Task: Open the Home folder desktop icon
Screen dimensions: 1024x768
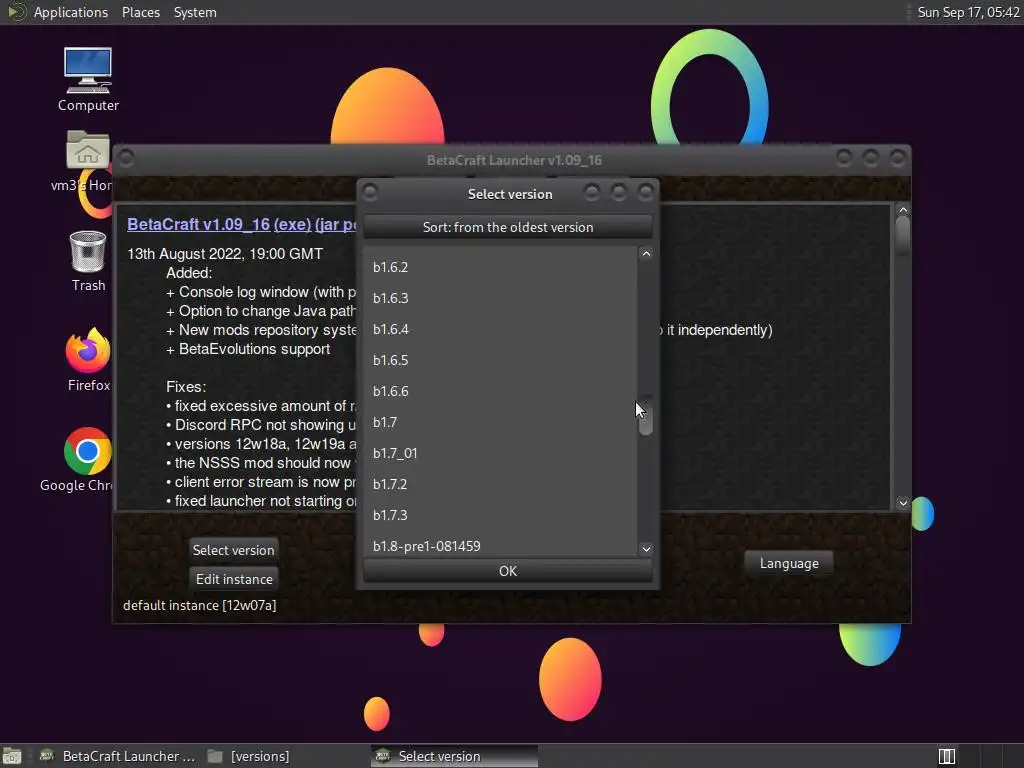Action: (x=88, y=161)
